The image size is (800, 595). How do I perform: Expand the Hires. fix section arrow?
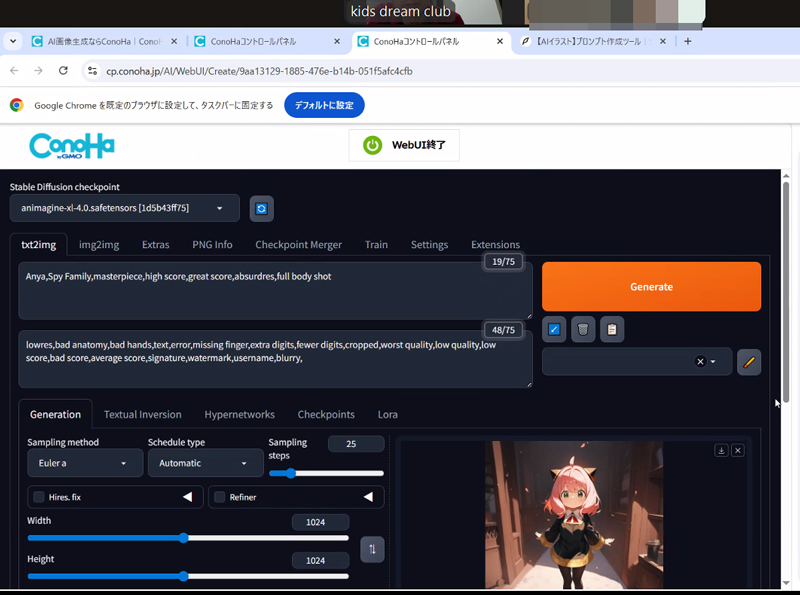pyautogui.click(x=187, y=497)
